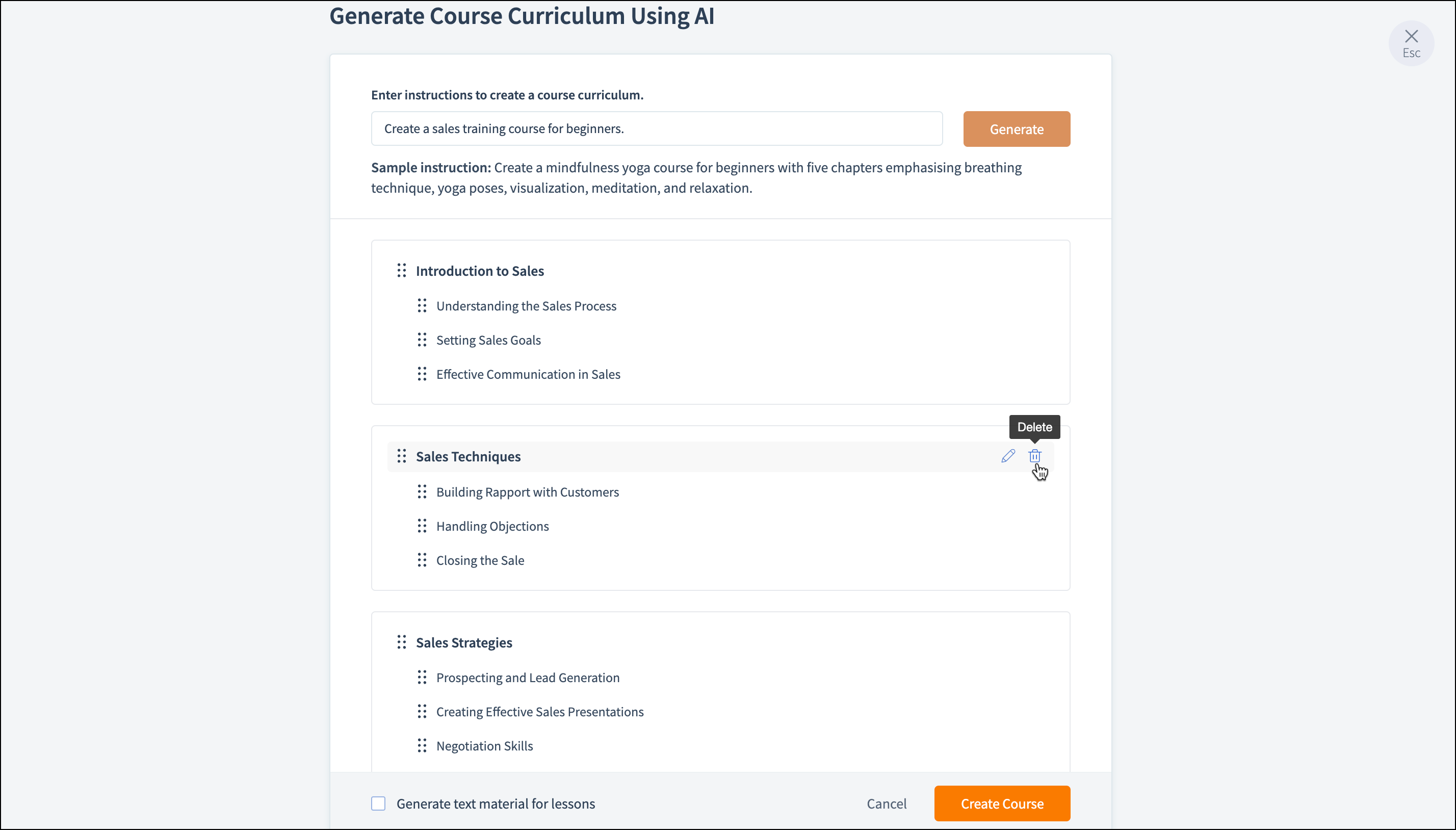This screenshot has width=1456, height=830.
Task: Click drag handle next to Handling Objections
Action: pos(422,526)
